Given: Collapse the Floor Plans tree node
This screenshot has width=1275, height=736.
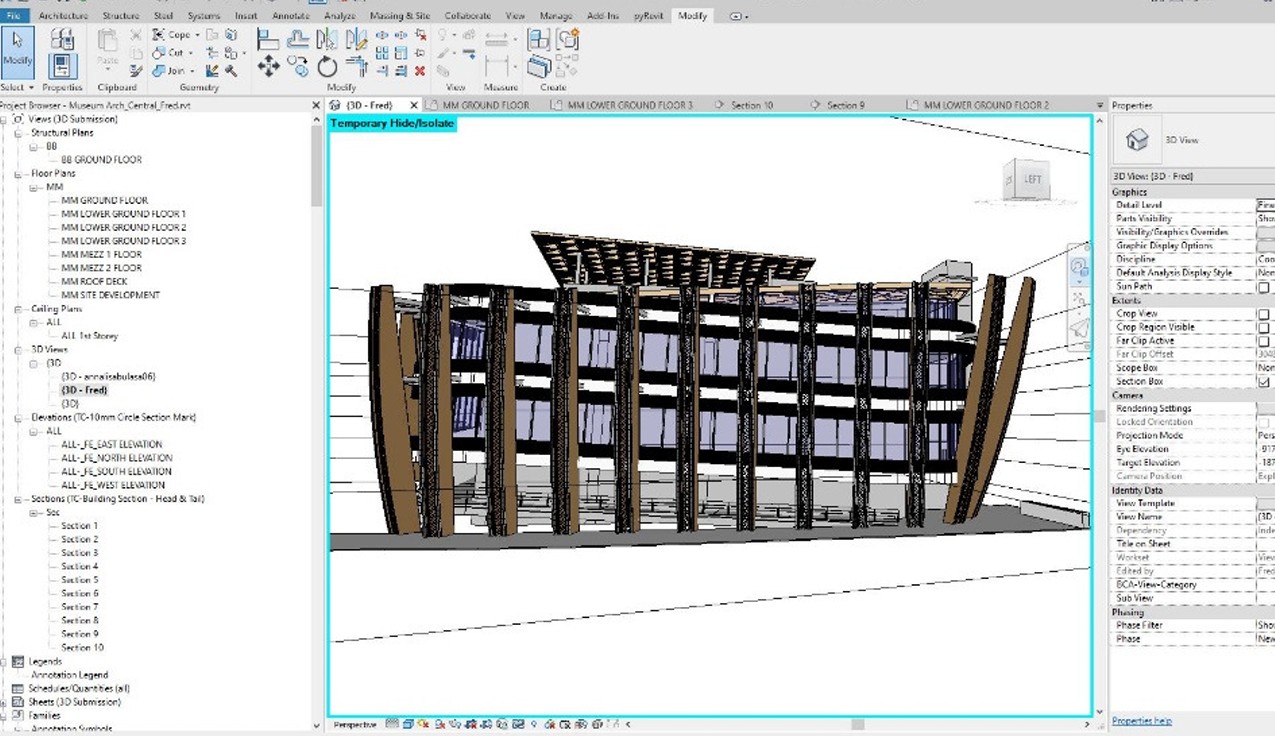Looking at the screenshot, I should (19, 174).
